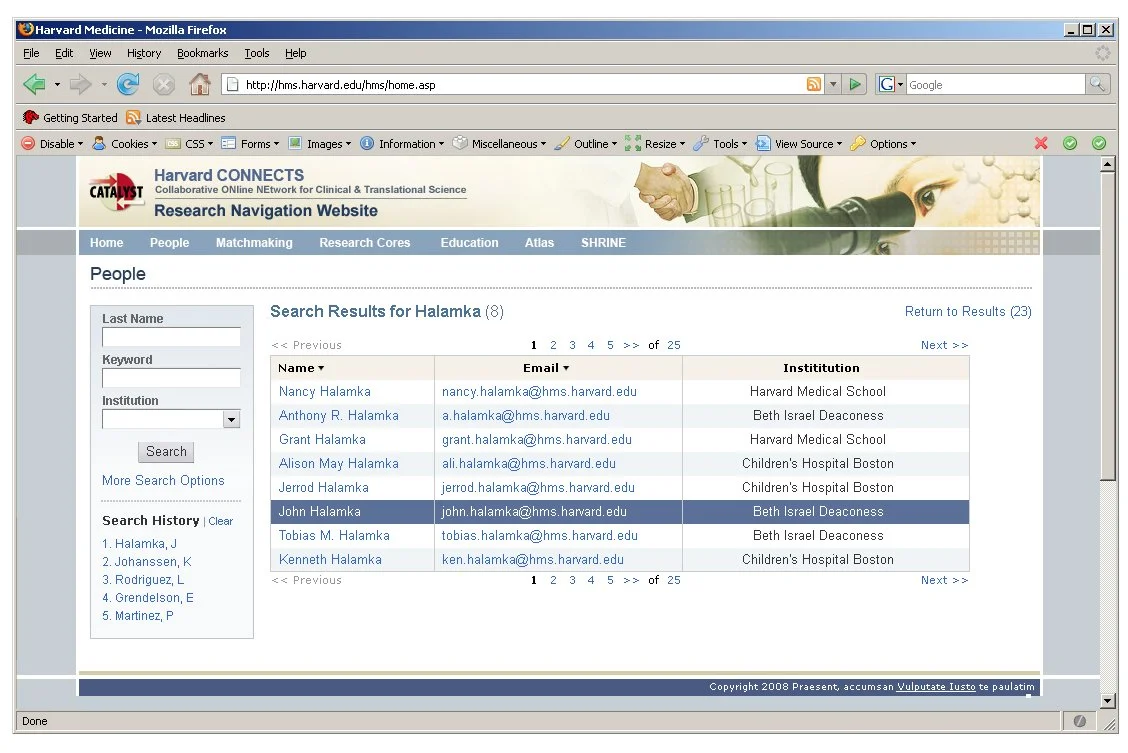This screenshot has width=1128, height=753.
Task: Click the RSS feed icon in address bar
Action: [x=814, y=84]
